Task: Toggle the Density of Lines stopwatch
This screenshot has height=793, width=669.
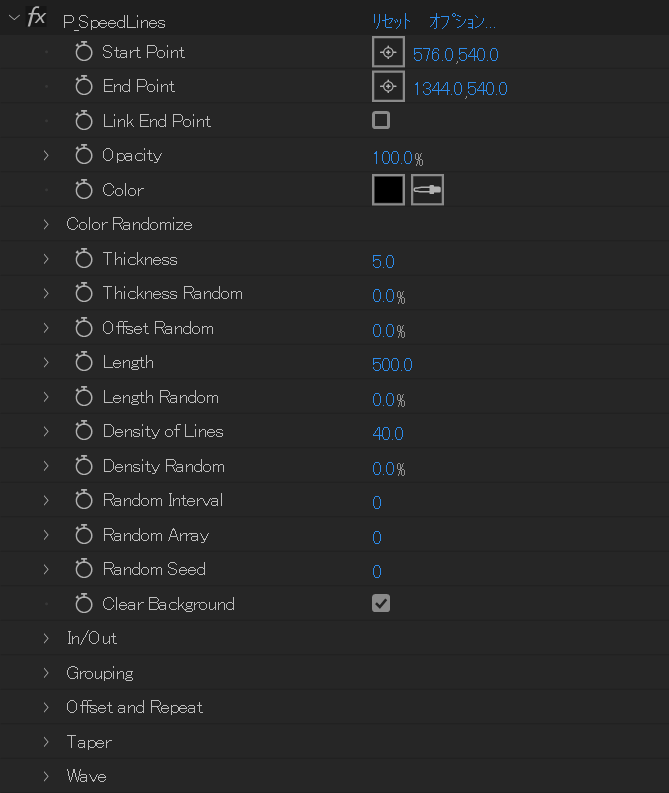Action: 84,431
